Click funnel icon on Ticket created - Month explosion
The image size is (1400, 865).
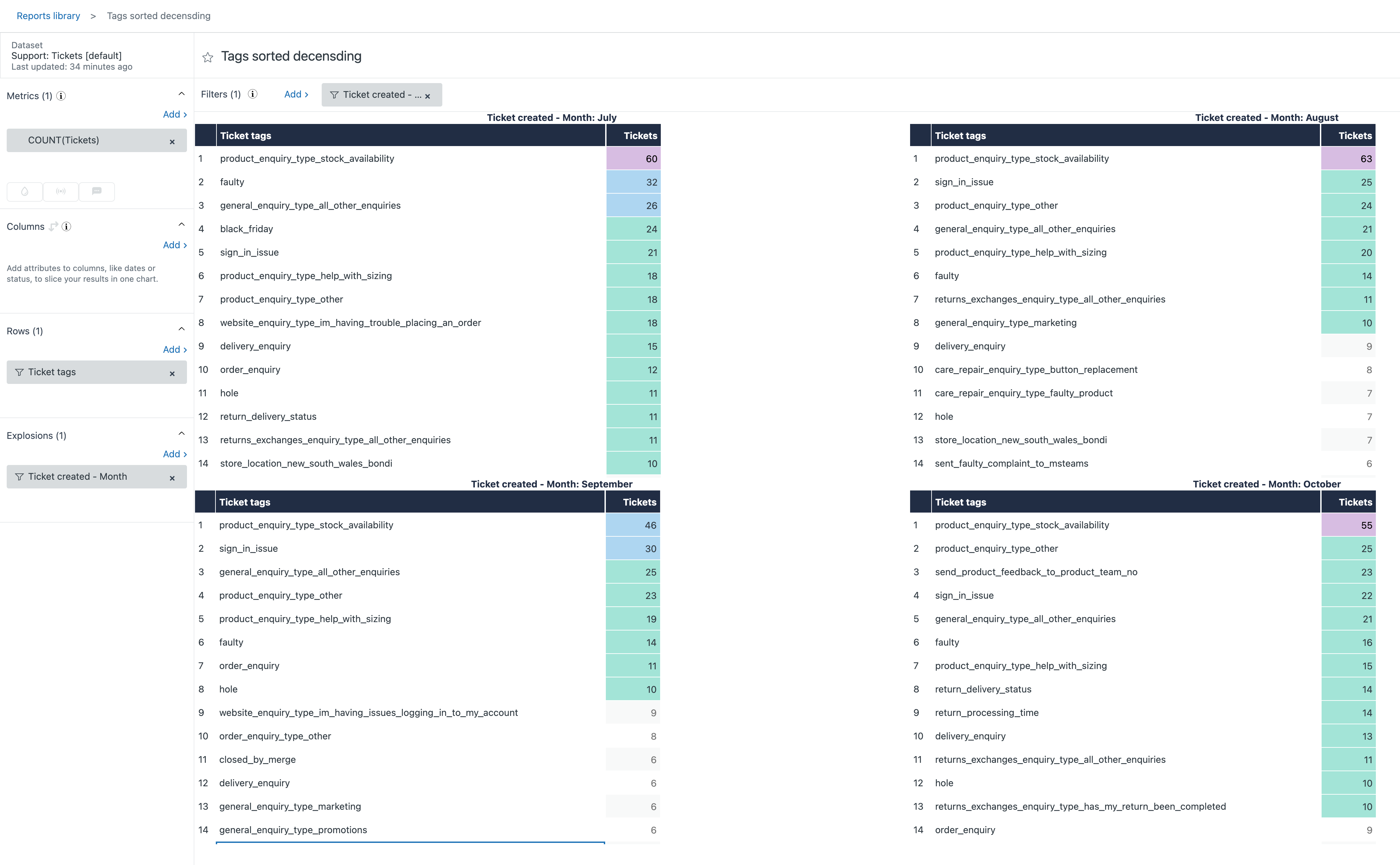coord(19,477)
